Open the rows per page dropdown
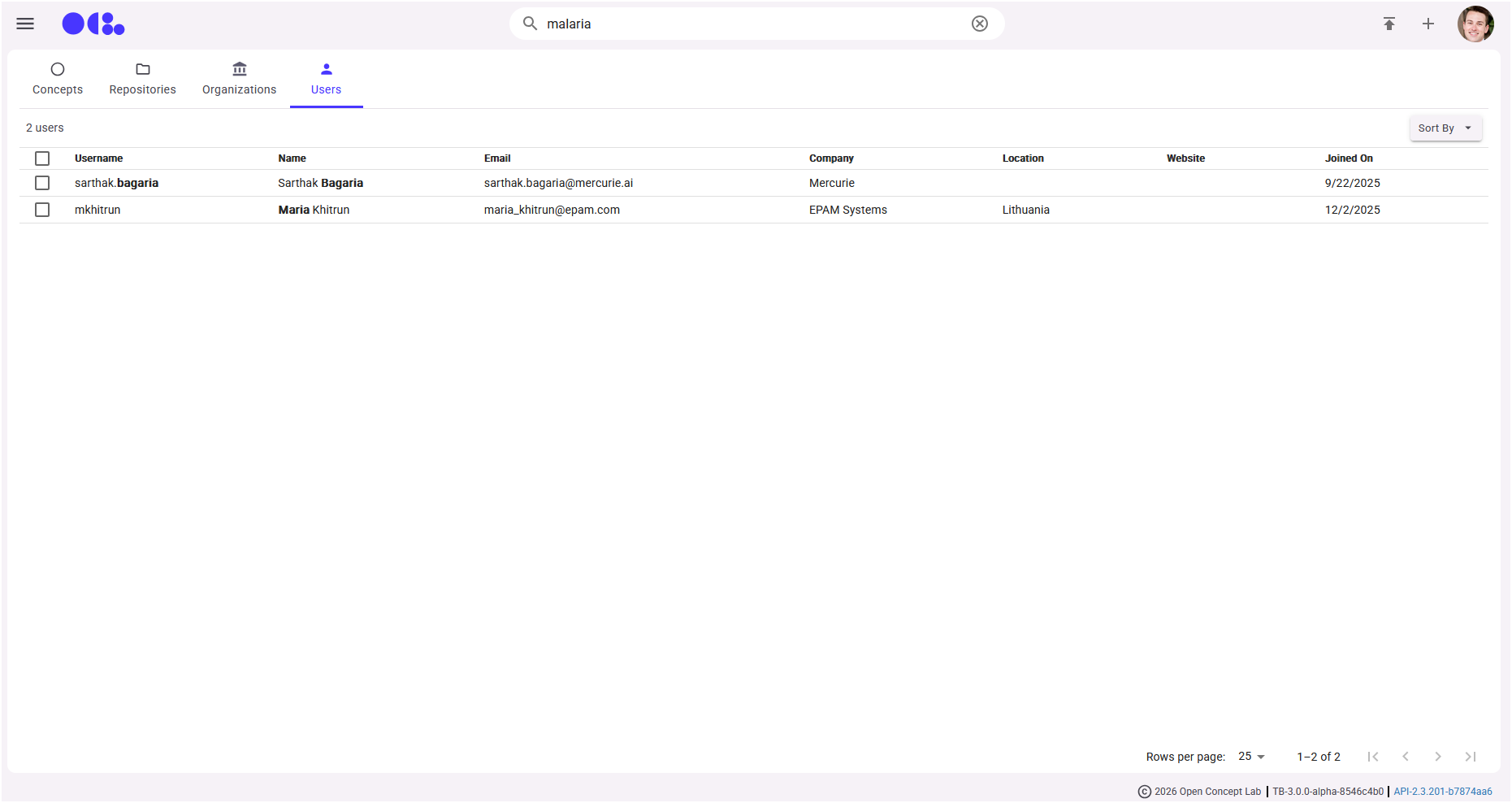 [1251, 757]
